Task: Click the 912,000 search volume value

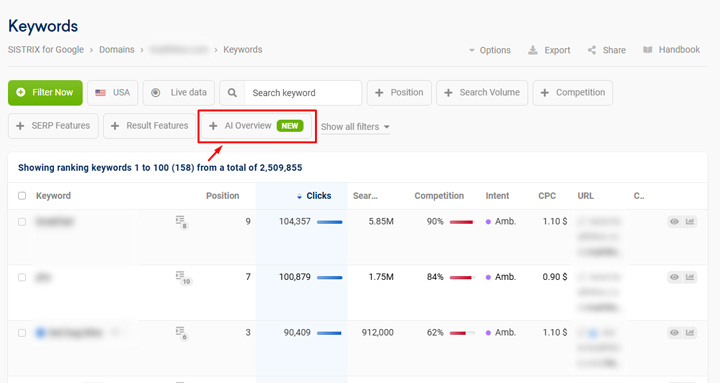Action: click(377, 332)
